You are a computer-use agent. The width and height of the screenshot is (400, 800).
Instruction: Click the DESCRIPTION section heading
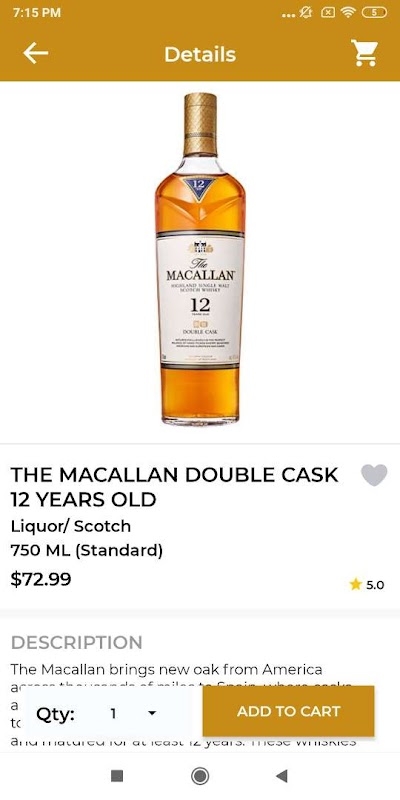[x=77, y=642]
